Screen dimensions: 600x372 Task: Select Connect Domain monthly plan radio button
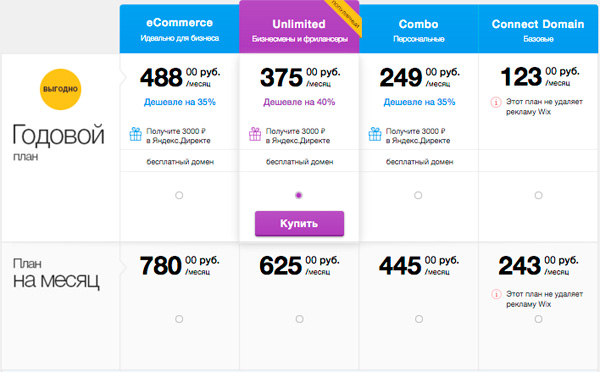(538, 319)
